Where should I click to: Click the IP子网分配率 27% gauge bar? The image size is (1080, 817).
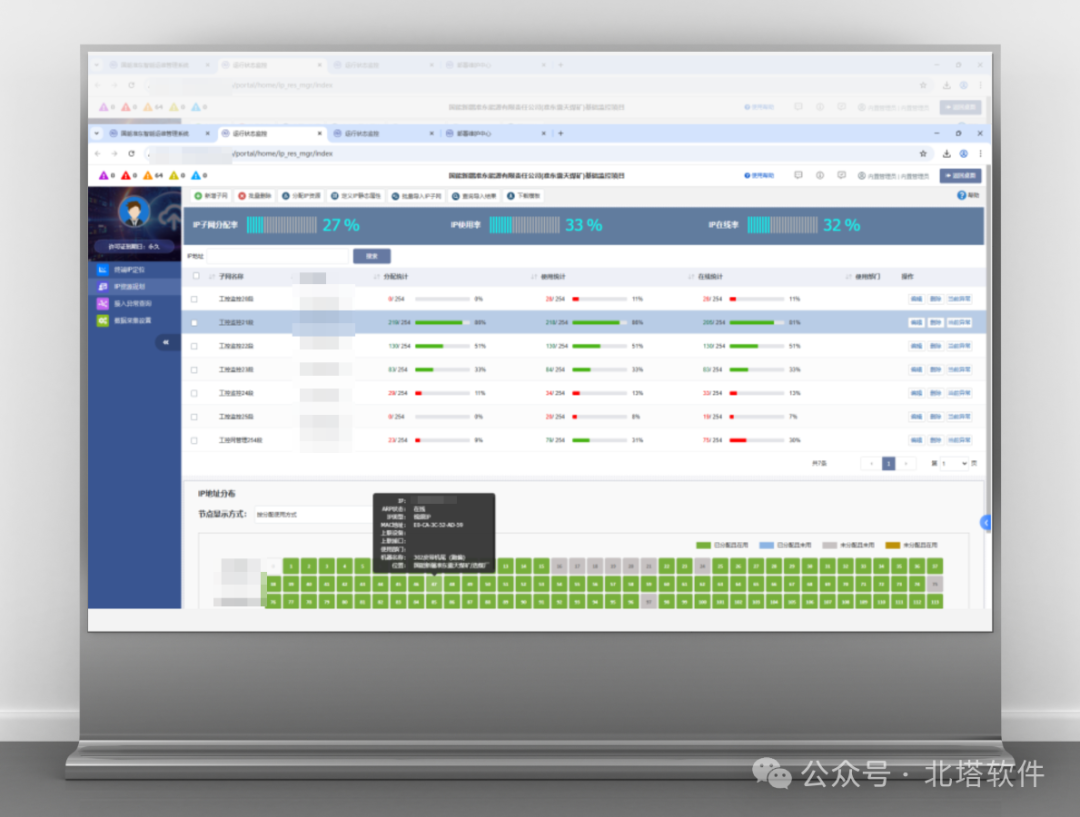coord(282,225)
